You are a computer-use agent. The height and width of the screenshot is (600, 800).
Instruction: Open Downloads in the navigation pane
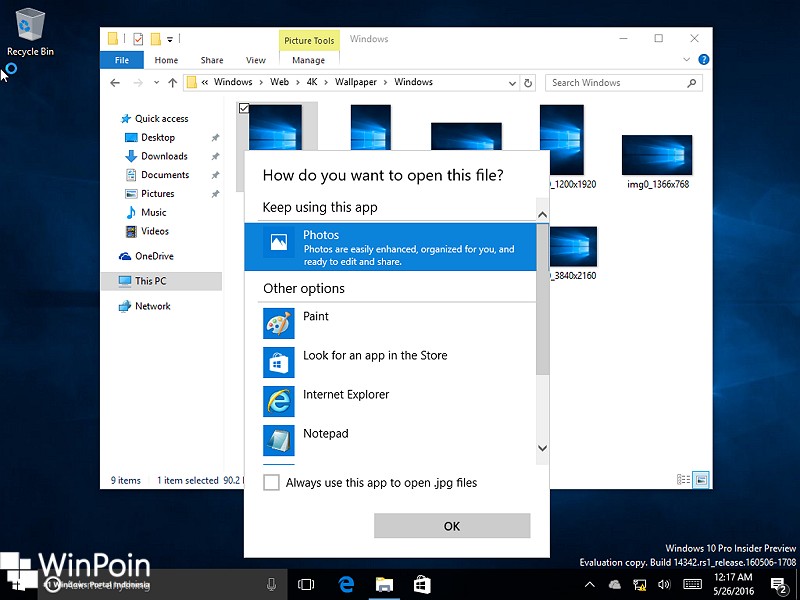[164, 156]
